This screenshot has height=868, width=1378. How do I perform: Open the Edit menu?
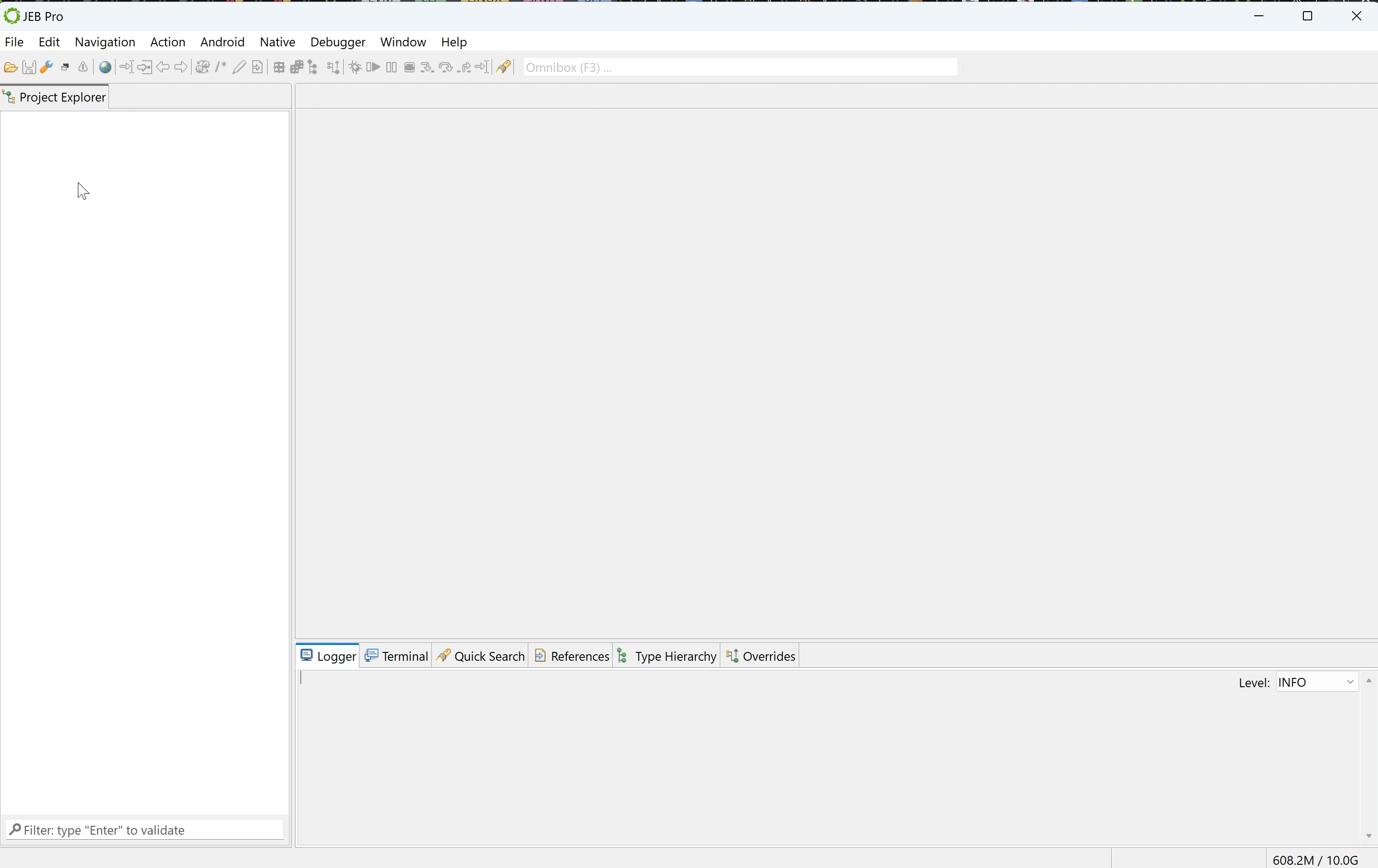click(49, 42)
